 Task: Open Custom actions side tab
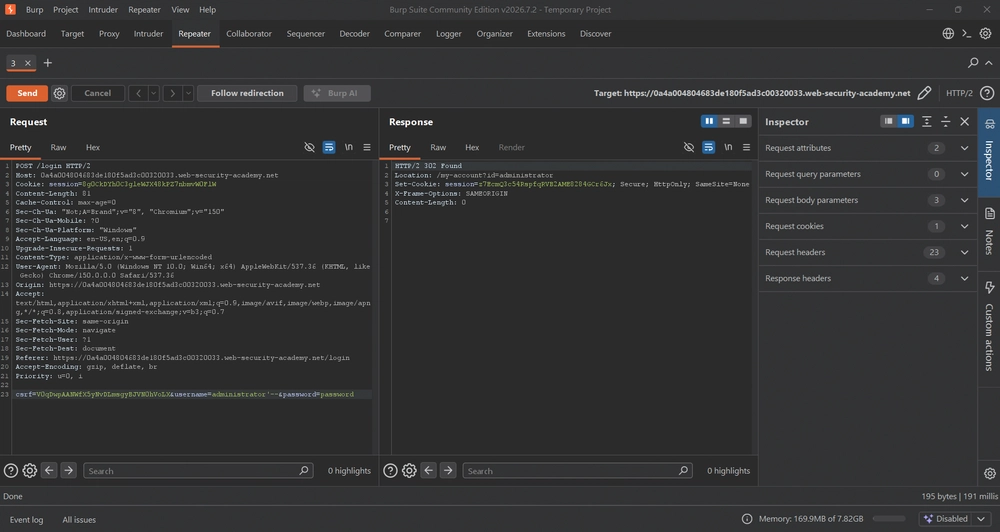[x=989, y=327]
